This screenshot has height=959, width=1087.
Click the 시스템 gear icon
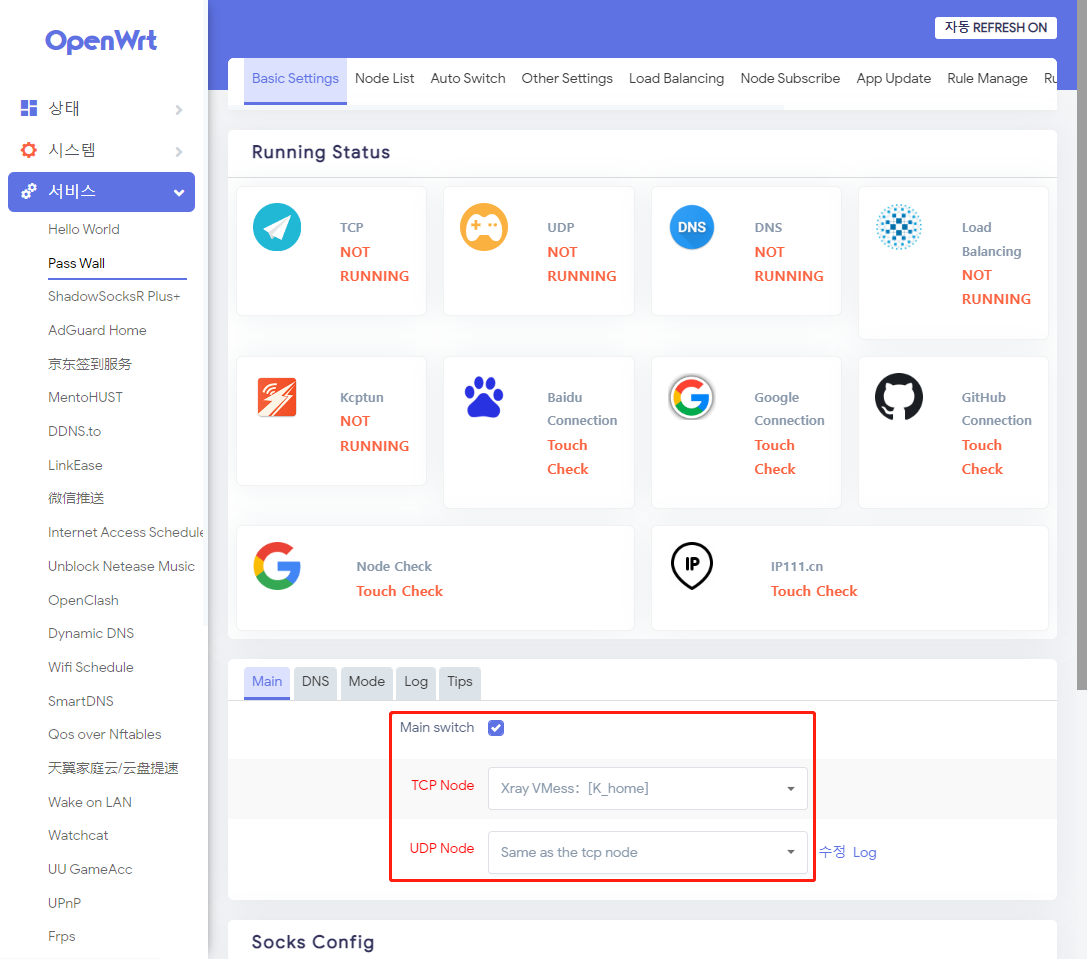click(x=28, y=150)
